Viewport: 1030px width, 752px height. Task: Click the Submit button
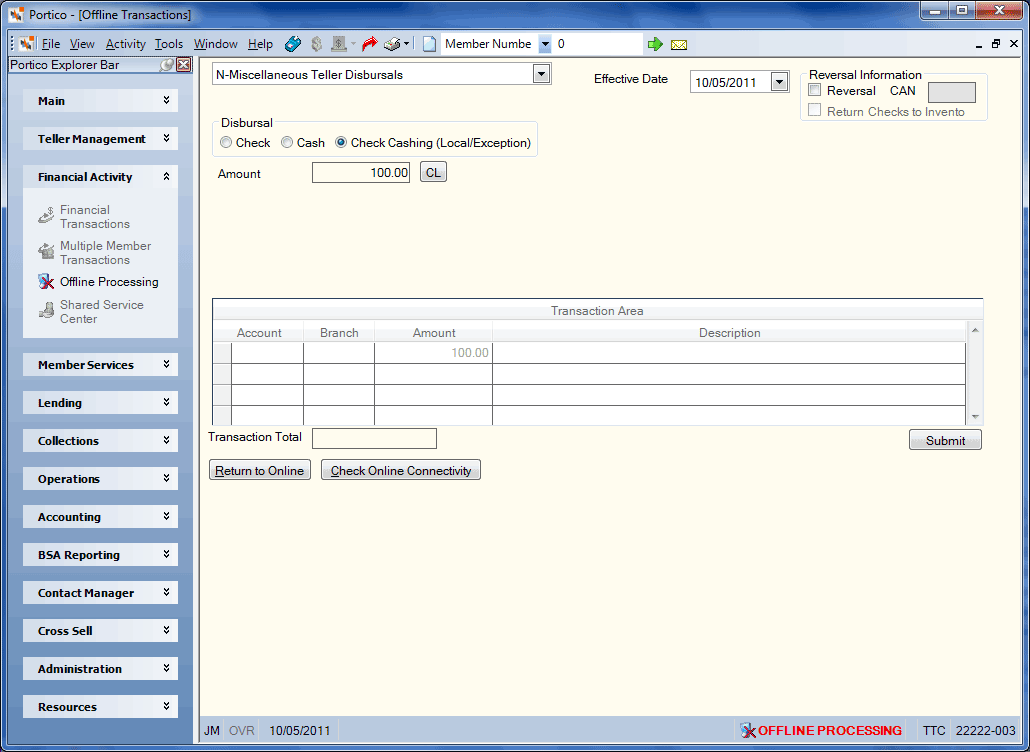[x=945, y=440]
